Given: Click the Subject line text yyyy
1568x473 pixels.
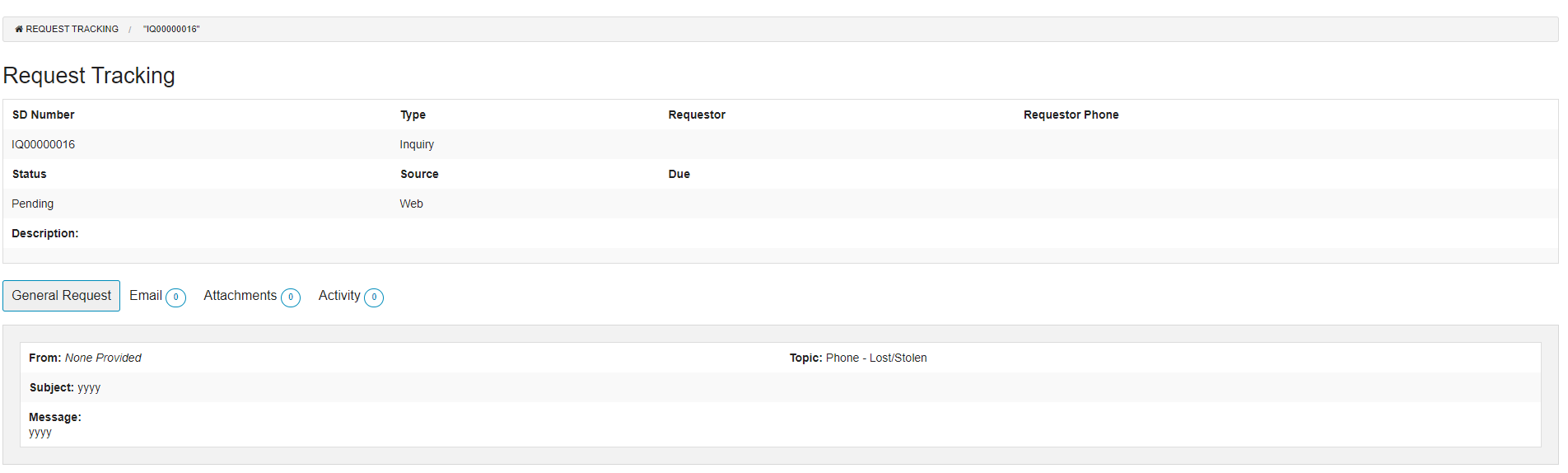Looking at the screenshot, I should [x=89, y=387].
